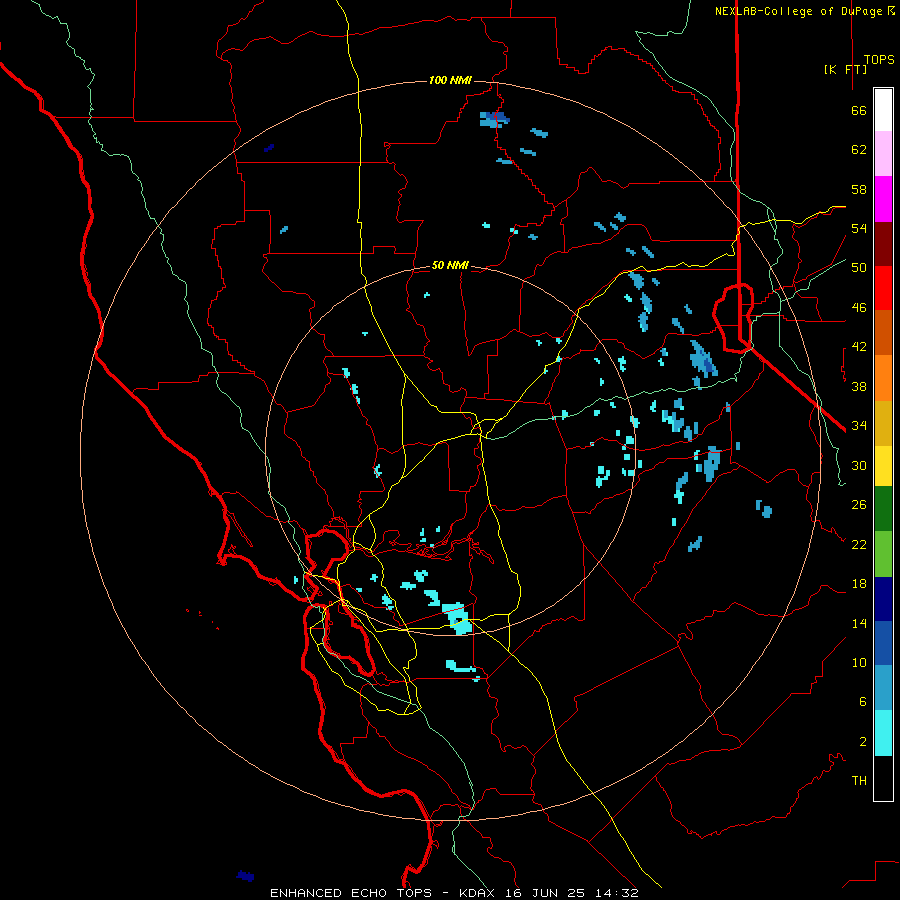The height and width of the screenshot is (900, 900).
Task: Click the '[K FT]' units label
Action: tap(845, 69)
